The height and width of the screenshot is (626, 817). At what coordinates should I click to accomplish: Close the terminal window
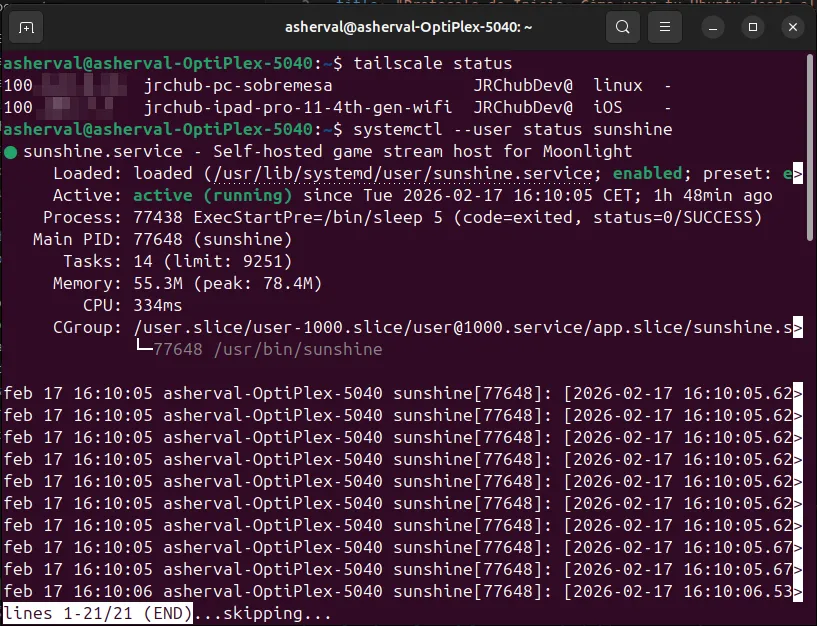[793, 27]
